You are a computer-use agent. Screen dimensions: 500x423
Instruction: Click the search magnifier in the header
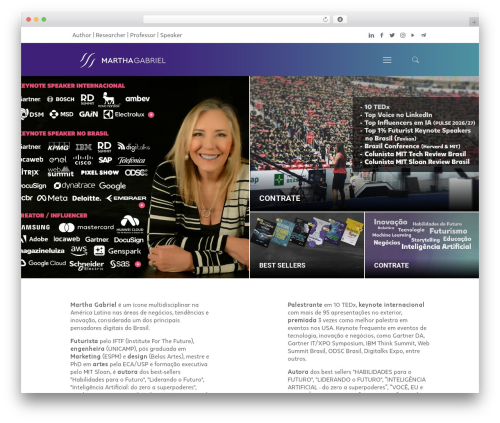(x=415, y=60)
